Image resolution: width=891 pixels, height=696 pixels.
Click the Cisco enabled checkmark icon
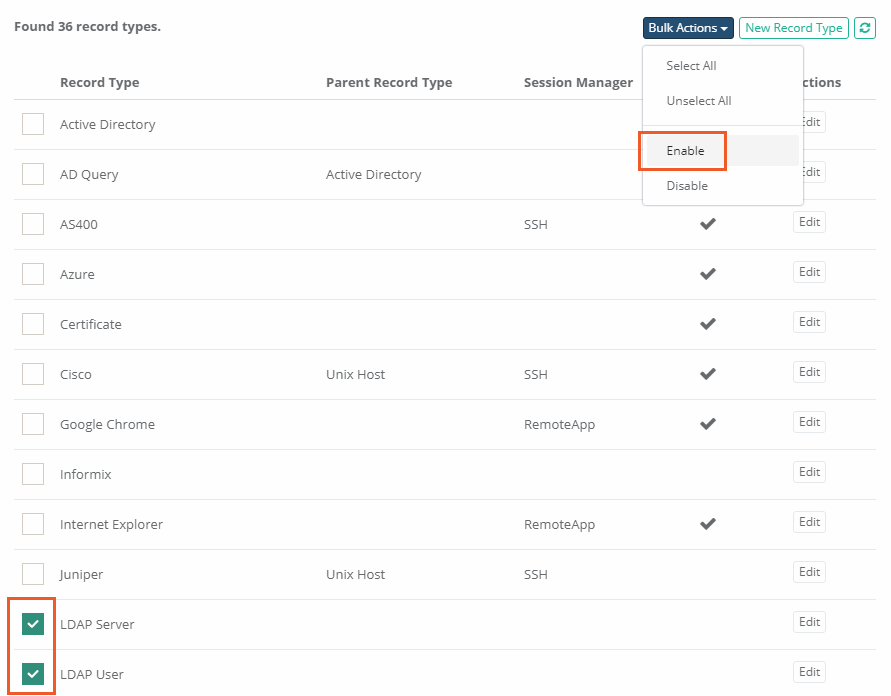708,374
